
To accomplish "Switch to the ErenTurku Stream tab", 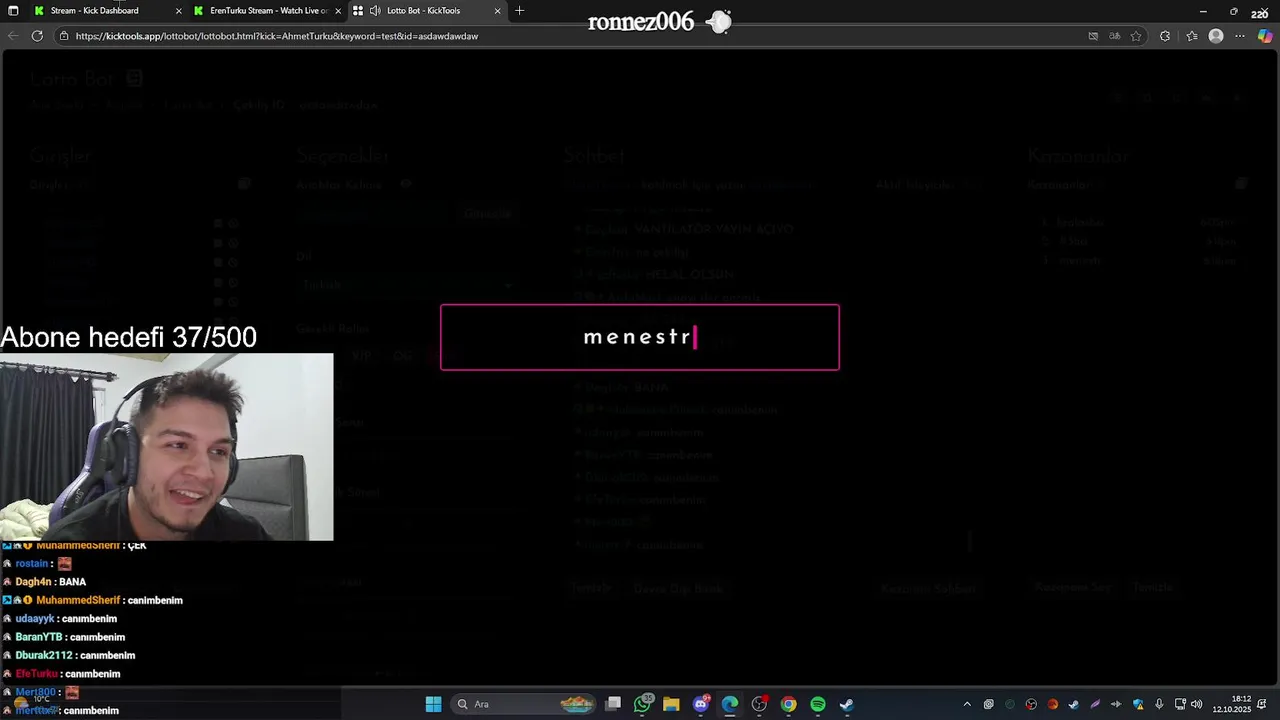I will [268, 10].
